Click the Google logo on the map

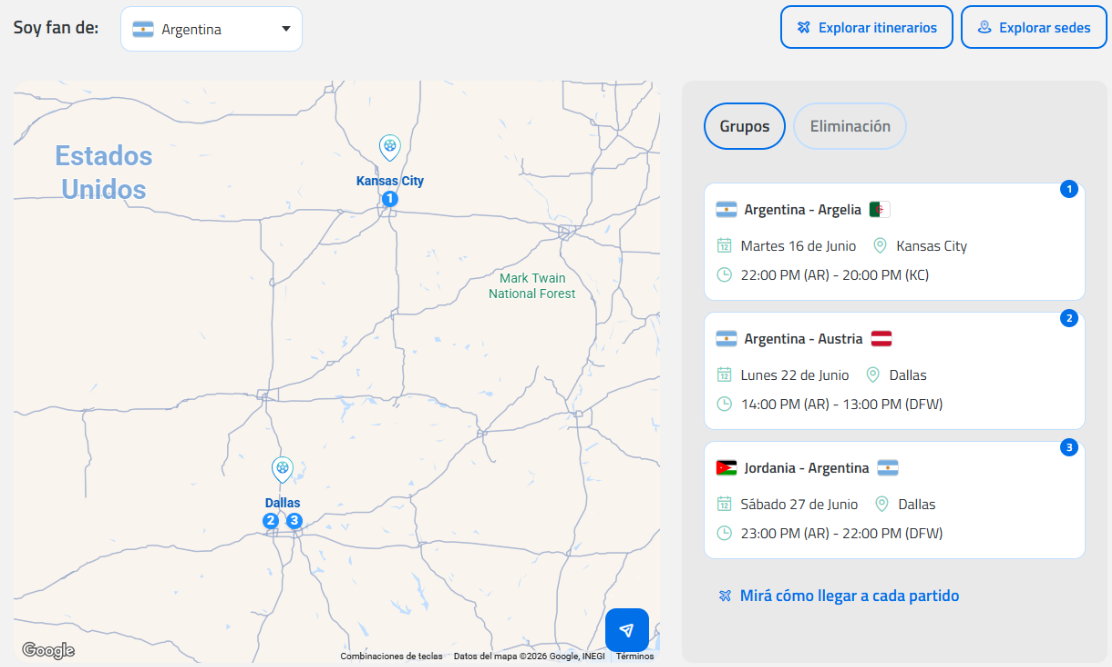coord(48,651)
